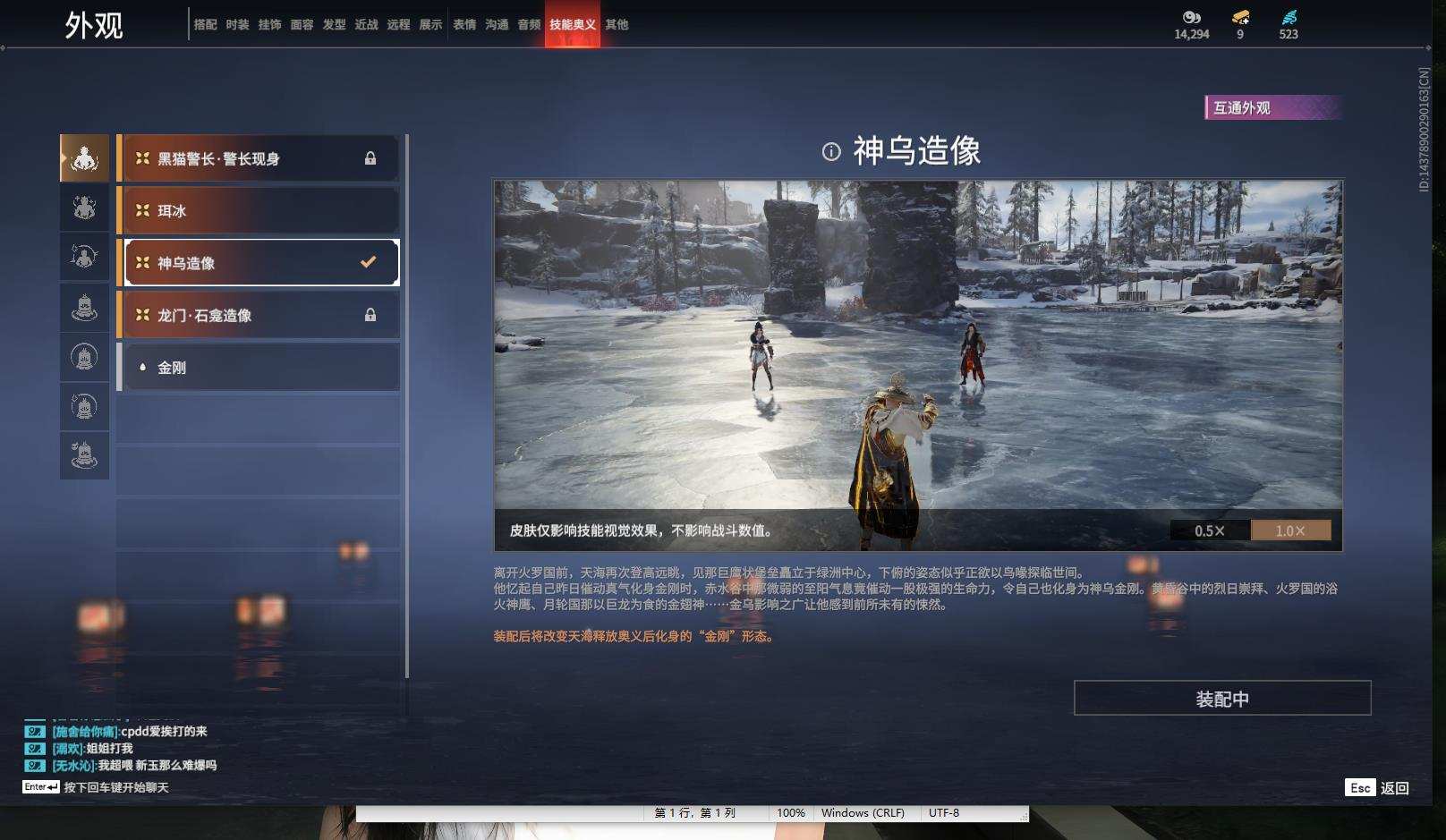
Task: Click 返回 to go back
Action: [x=1395, y=787]
